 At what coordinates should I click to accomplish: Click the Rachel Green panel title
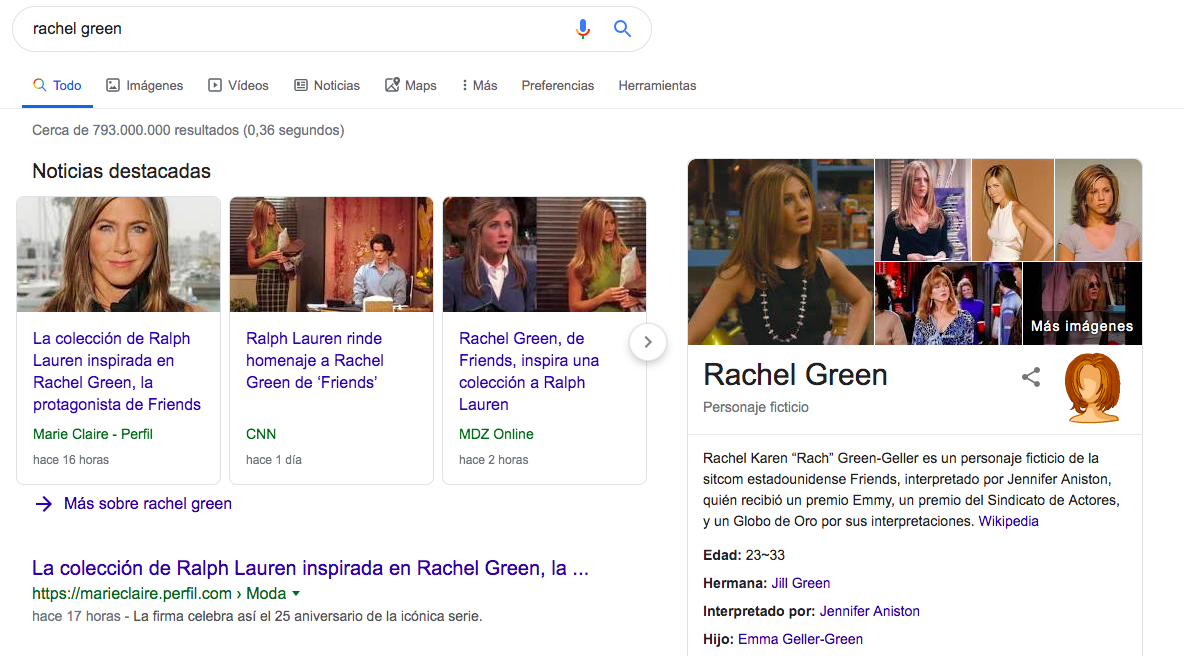(795, 374)
